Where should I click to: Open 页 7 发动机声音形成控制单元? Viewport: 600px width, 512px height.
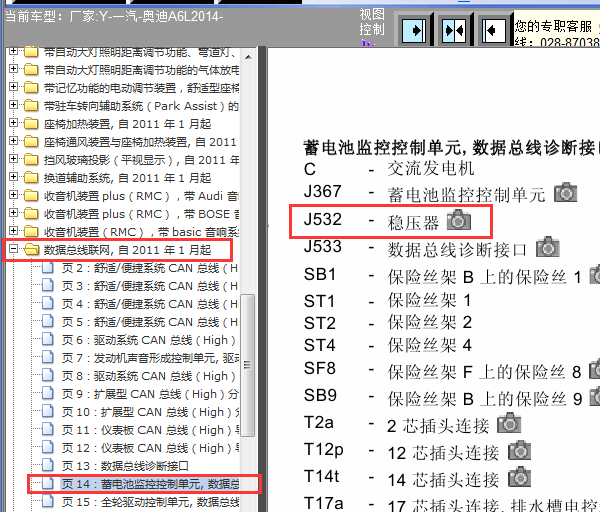click(150, 358)
